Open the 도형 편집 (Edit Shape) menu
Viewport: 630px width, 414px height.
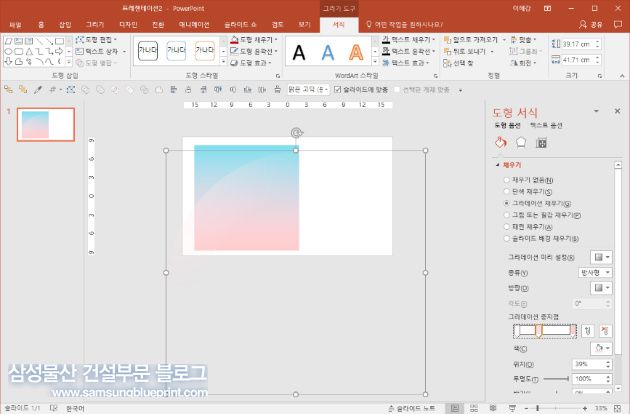pos(96,40)
